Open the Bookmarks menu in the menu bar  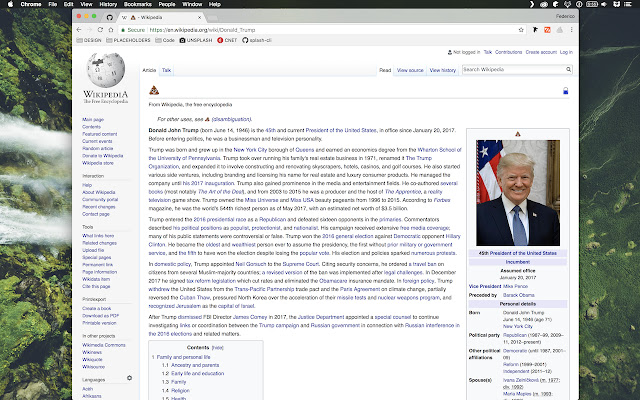click(138, 4)
